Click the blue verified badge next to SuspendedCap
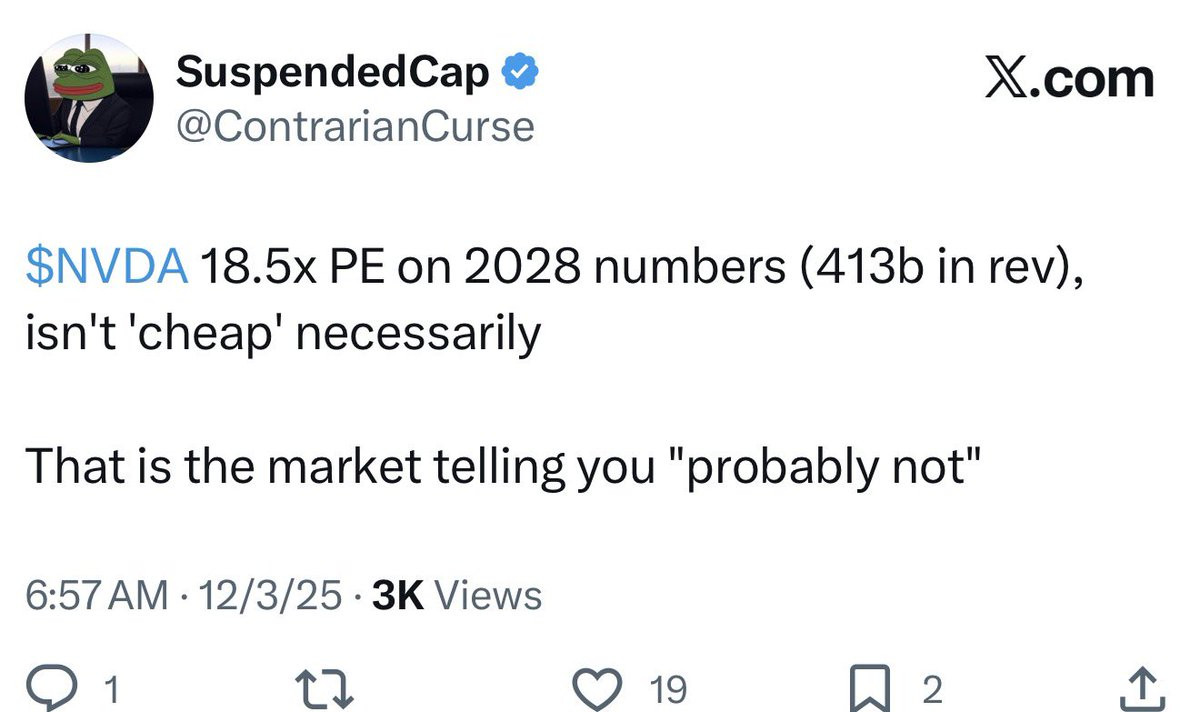 point(520,72)
